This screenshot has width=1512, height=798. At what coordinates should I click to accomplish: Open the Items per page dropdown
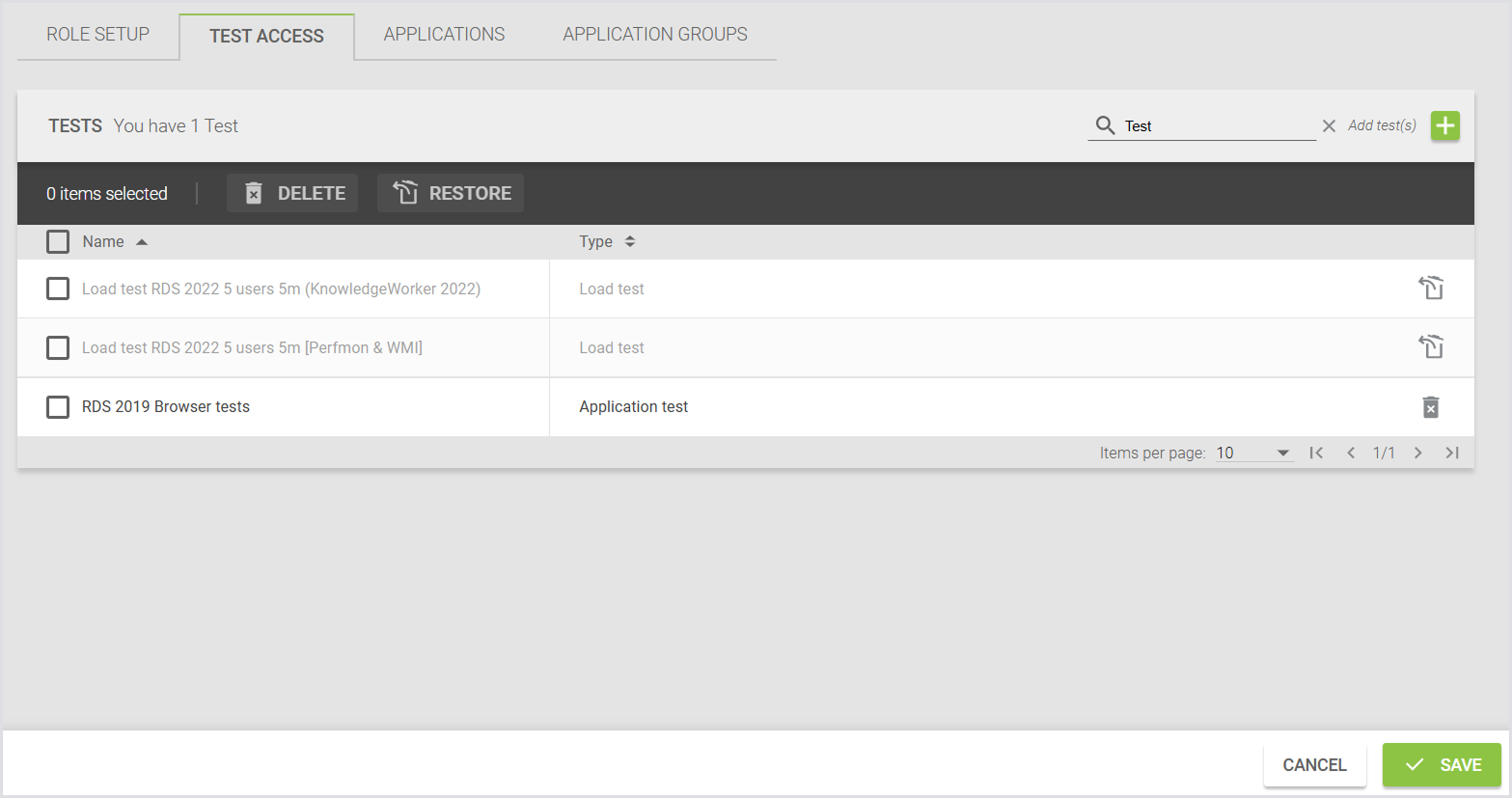tap(1252, 453)
